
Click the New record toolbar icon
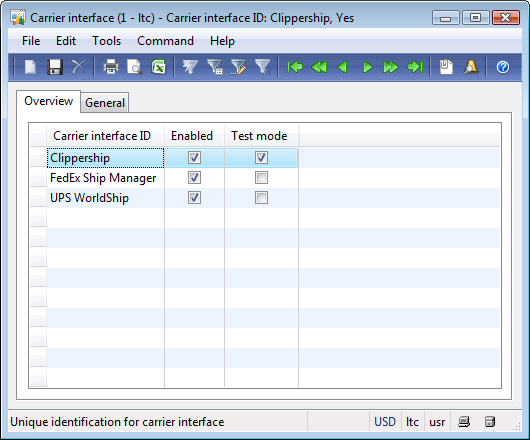[x=30, y=67]
